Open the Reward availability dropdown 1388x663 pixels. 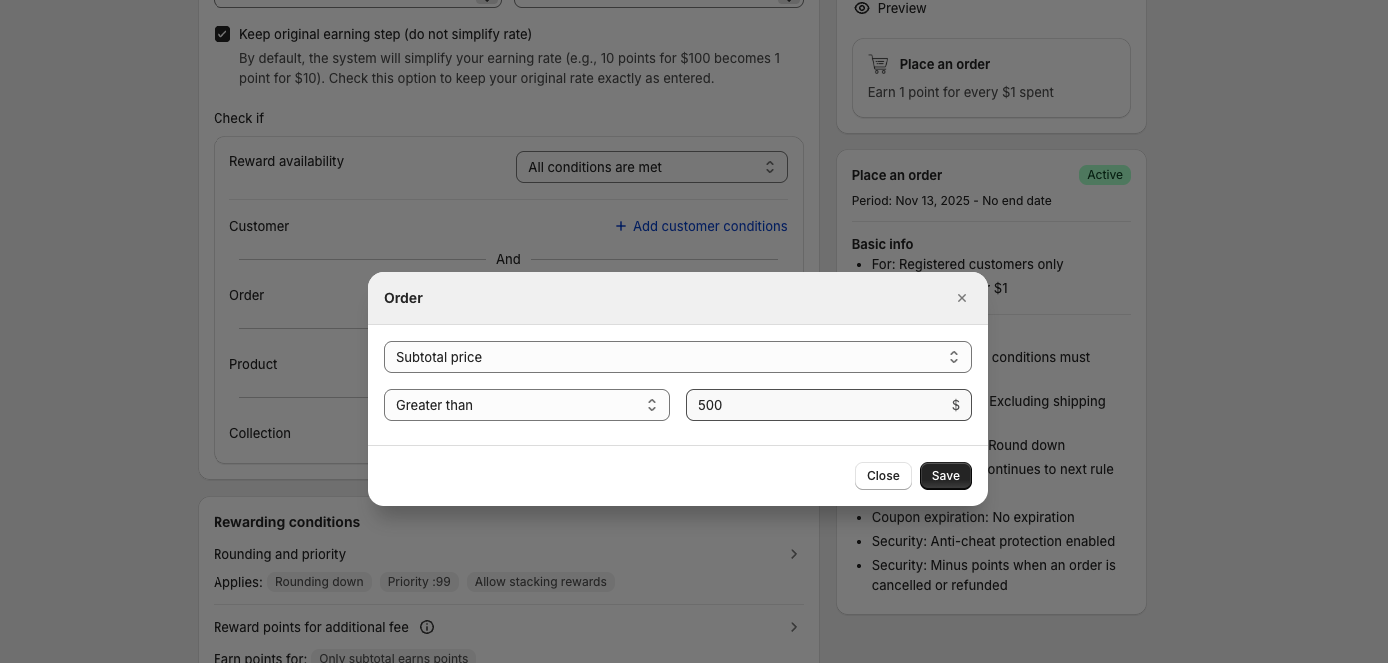click(x=651, y=167)
